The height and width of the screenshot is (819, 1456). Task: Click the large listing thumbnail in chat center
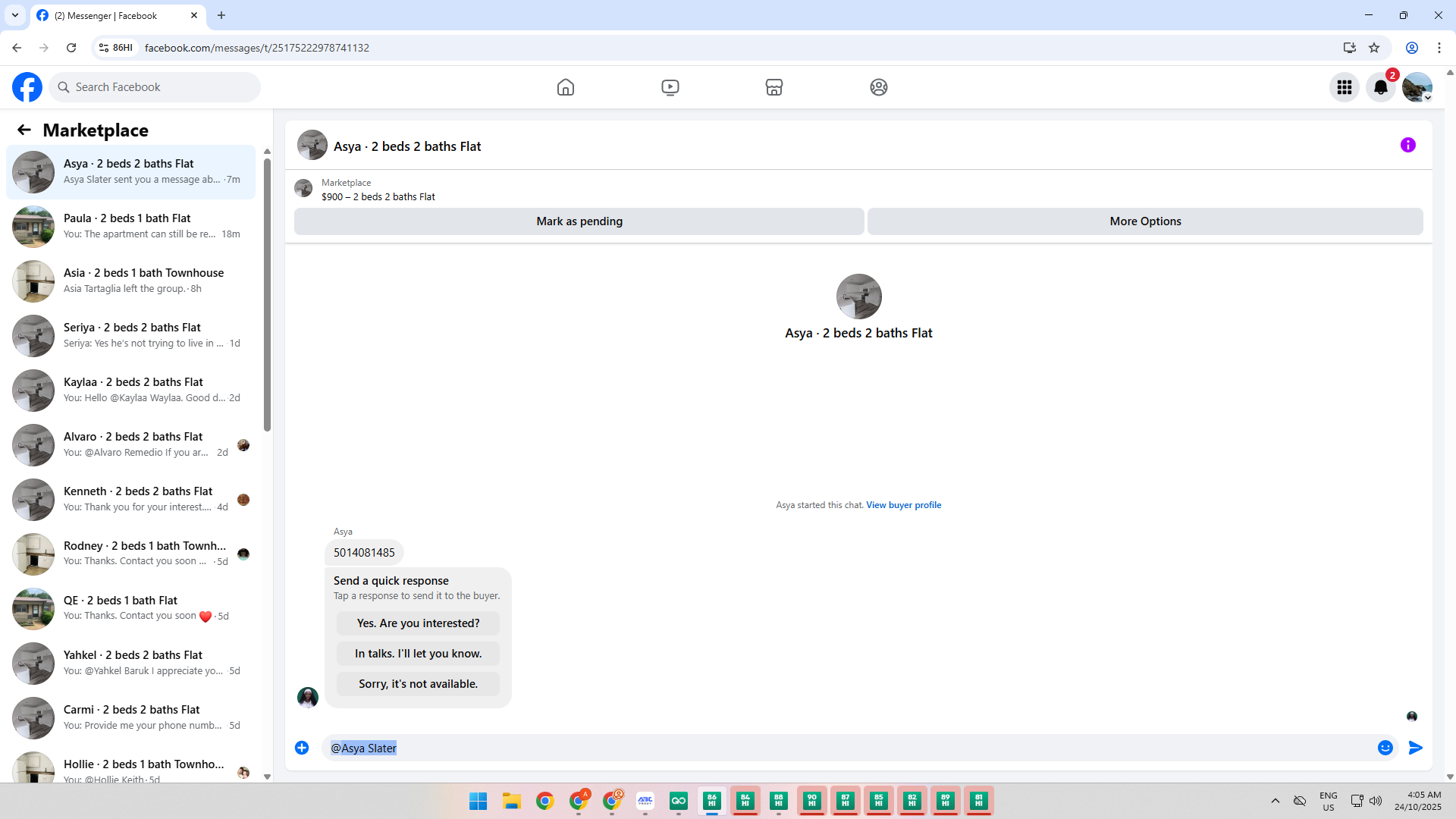point(859,297)
